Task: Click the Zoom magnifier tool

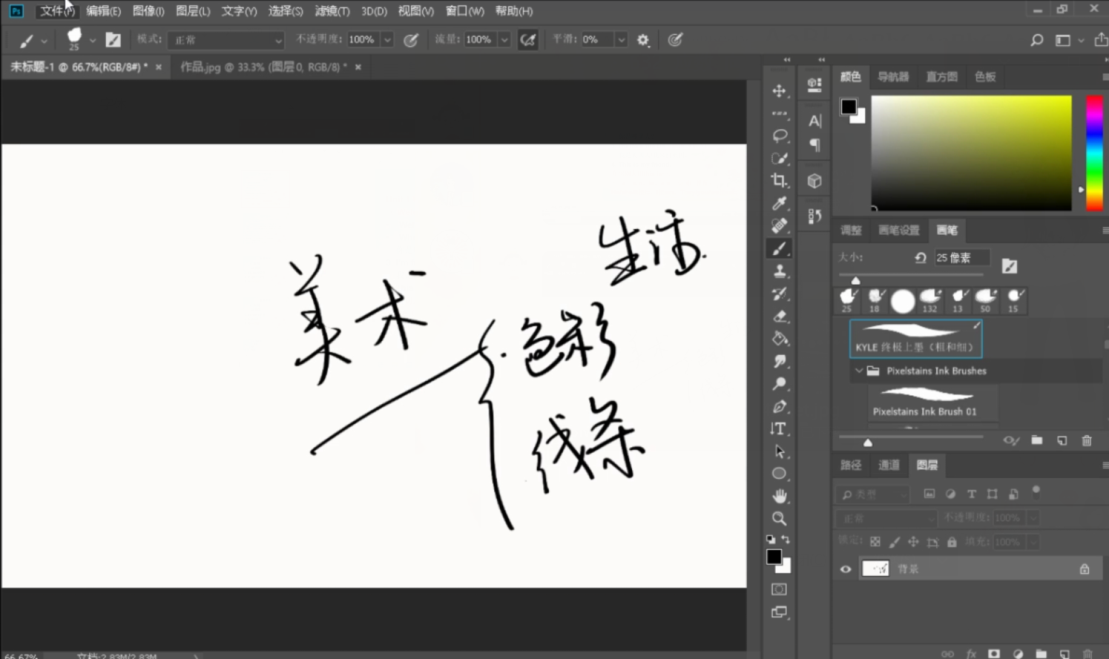Action: 779,519
